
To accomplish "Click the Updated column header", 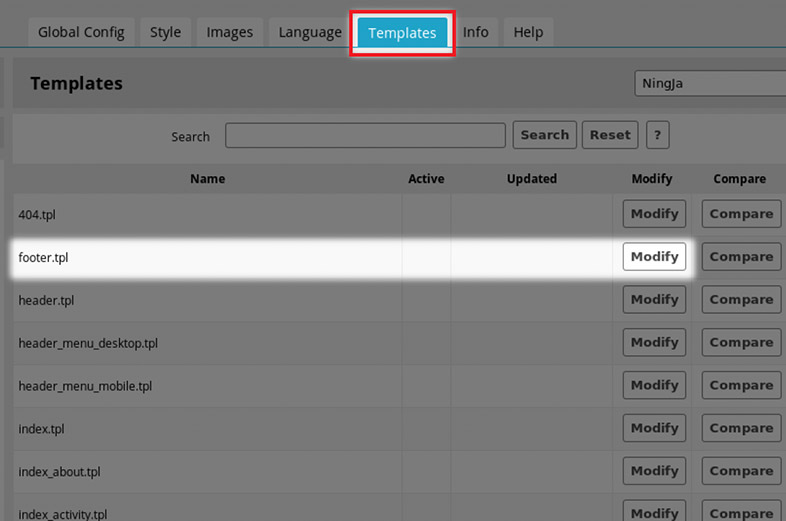I will coord(531,179).
